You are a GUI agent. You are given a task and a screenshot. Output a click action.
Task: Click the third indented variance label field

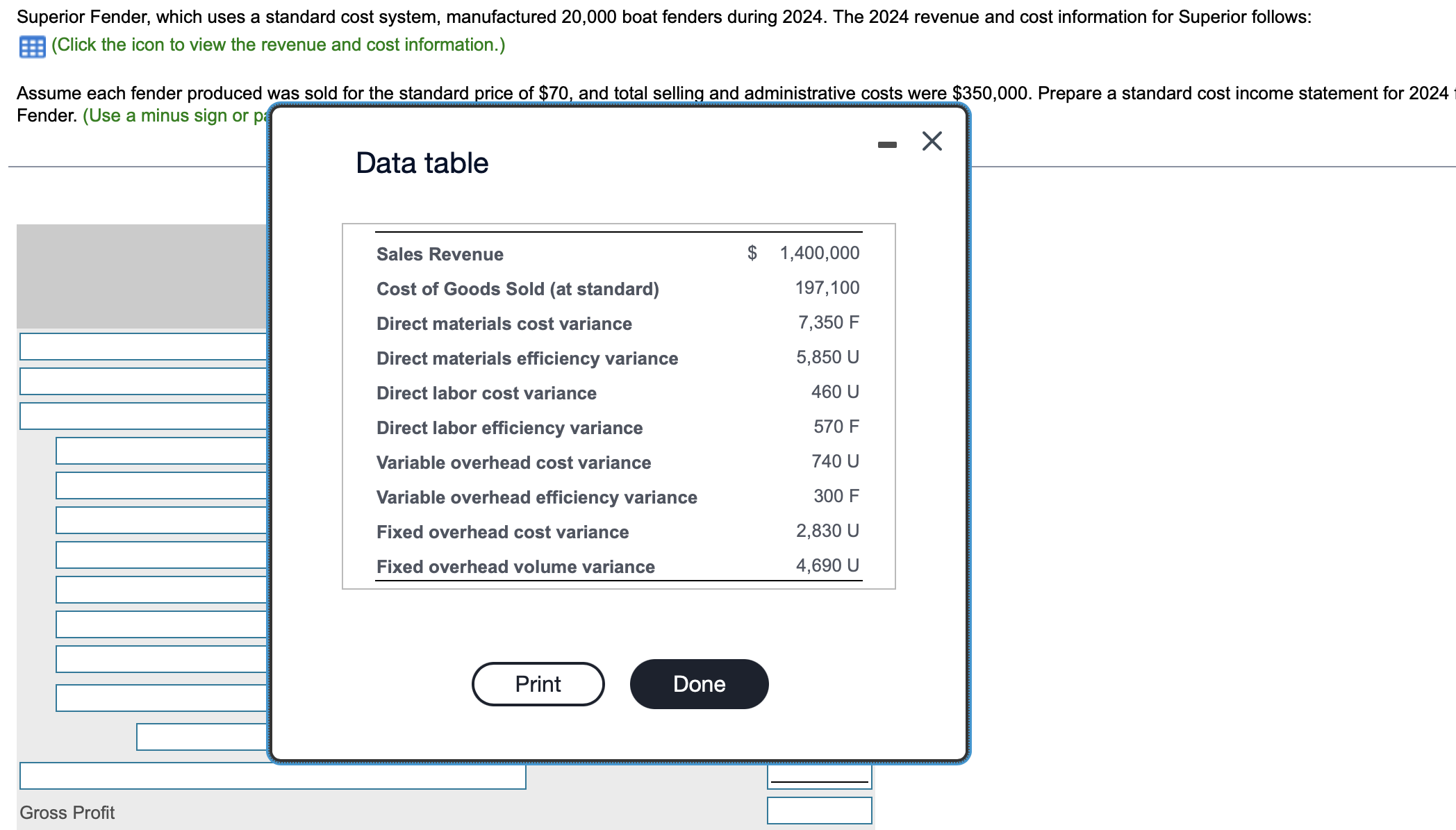(161, 520)
